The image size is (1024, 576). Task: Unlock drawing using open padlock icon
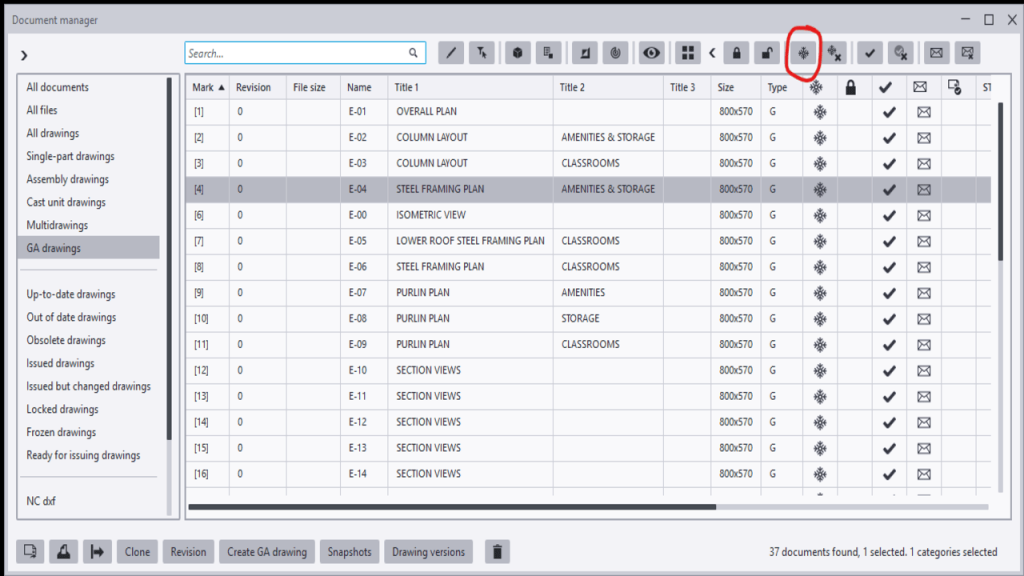[767, 53]
